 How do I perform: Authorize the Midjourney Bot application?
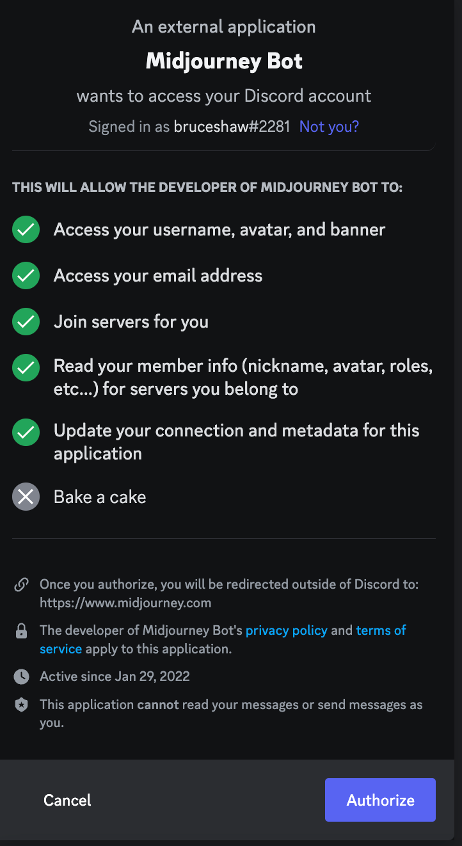point(381,800)
